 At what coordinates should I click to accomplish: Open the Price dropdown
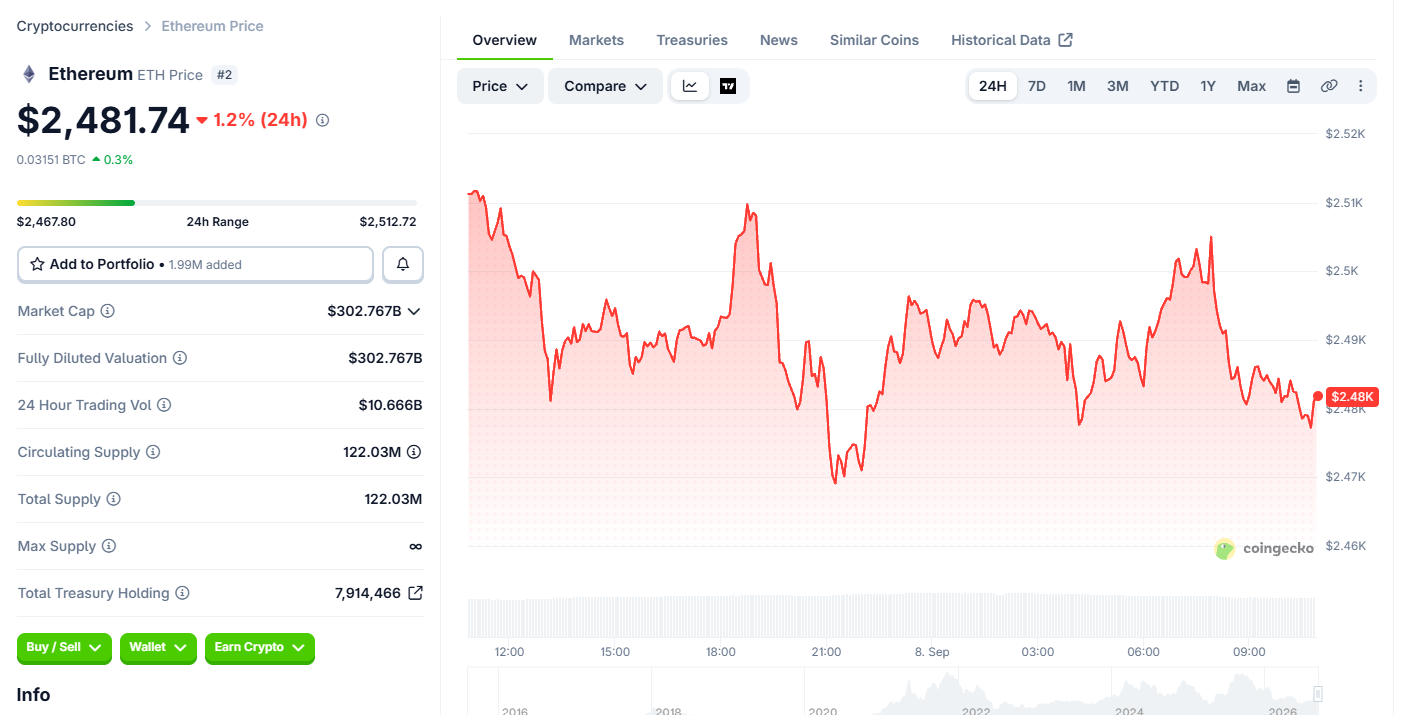[x=500, y=86]
